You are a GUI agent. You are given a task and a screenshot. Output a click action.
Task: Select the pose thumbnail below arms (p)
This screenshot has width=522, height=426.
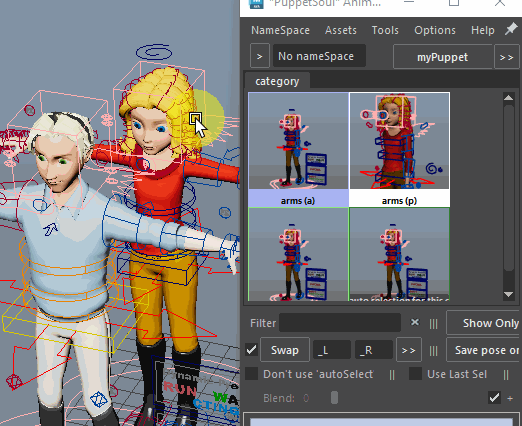[399, 254]
